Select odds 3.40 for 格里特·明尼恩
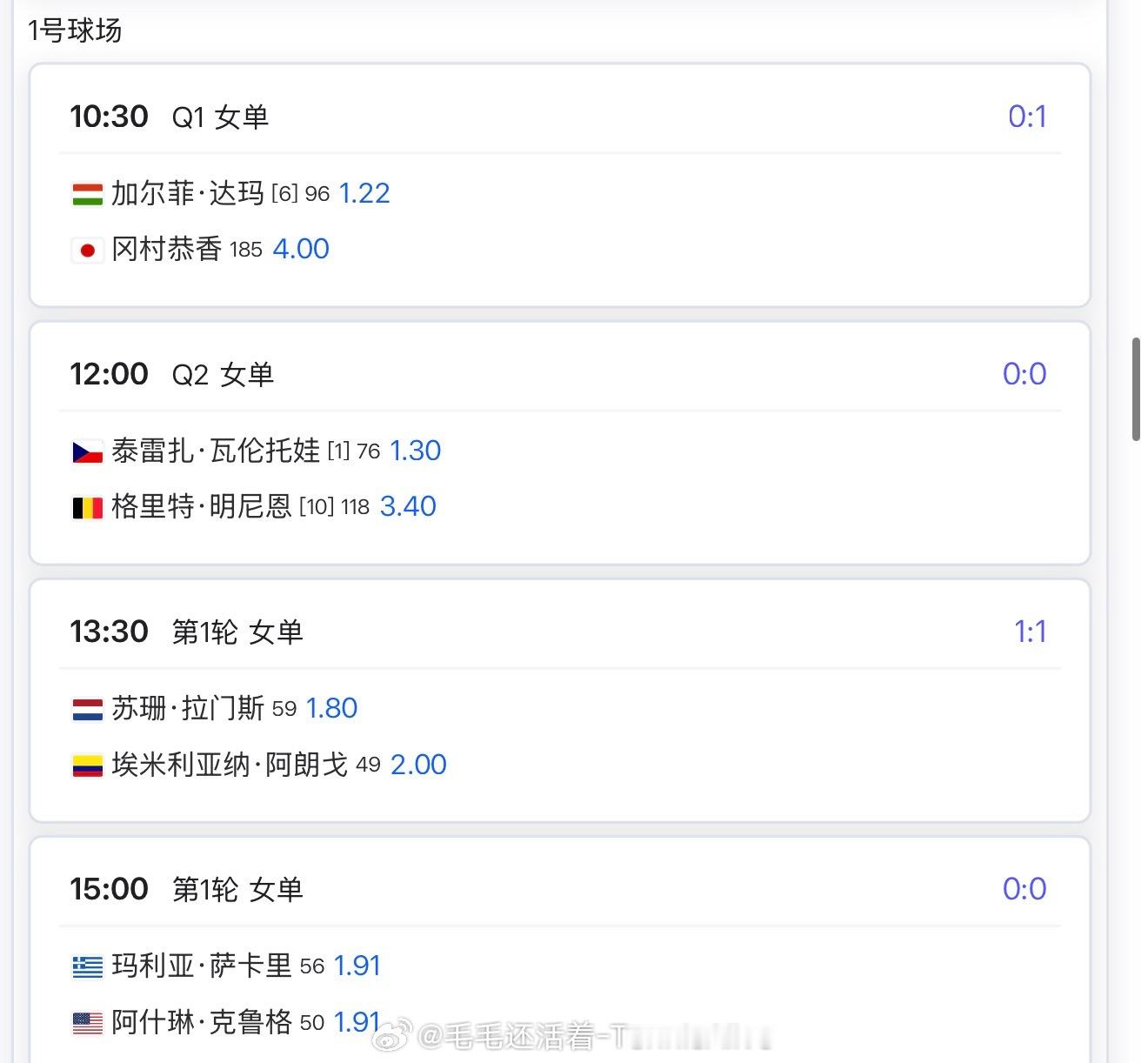This screenshot has width=1148, height=1063. [x=408, y=506]
